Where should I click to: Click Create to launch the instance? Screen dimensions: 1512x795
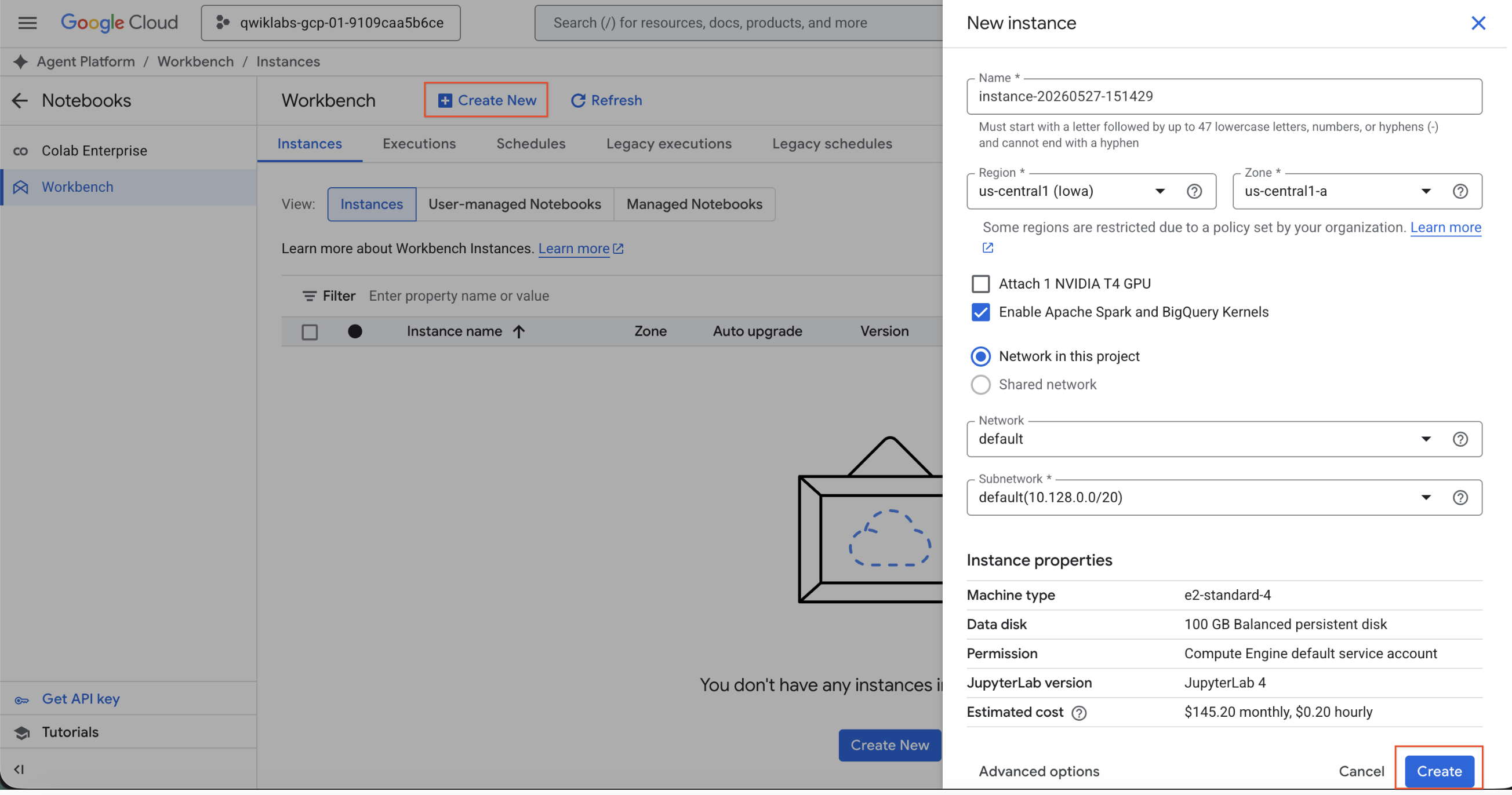tap(1439, 772)
